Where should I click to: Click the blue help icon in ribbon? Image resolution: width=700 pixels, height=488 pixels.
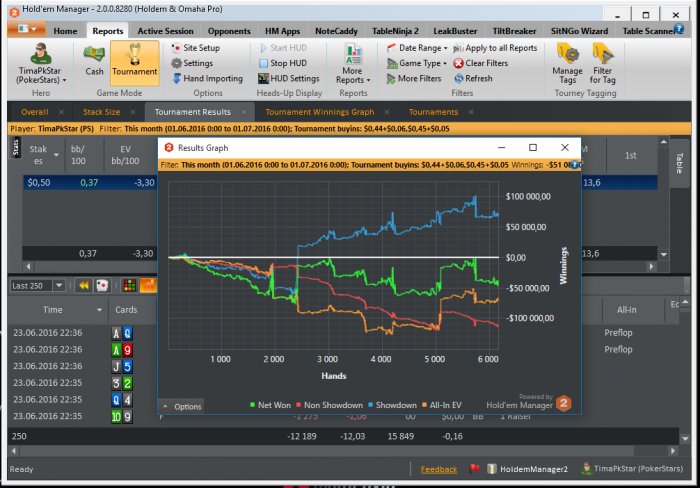click(x=679, y=29)
